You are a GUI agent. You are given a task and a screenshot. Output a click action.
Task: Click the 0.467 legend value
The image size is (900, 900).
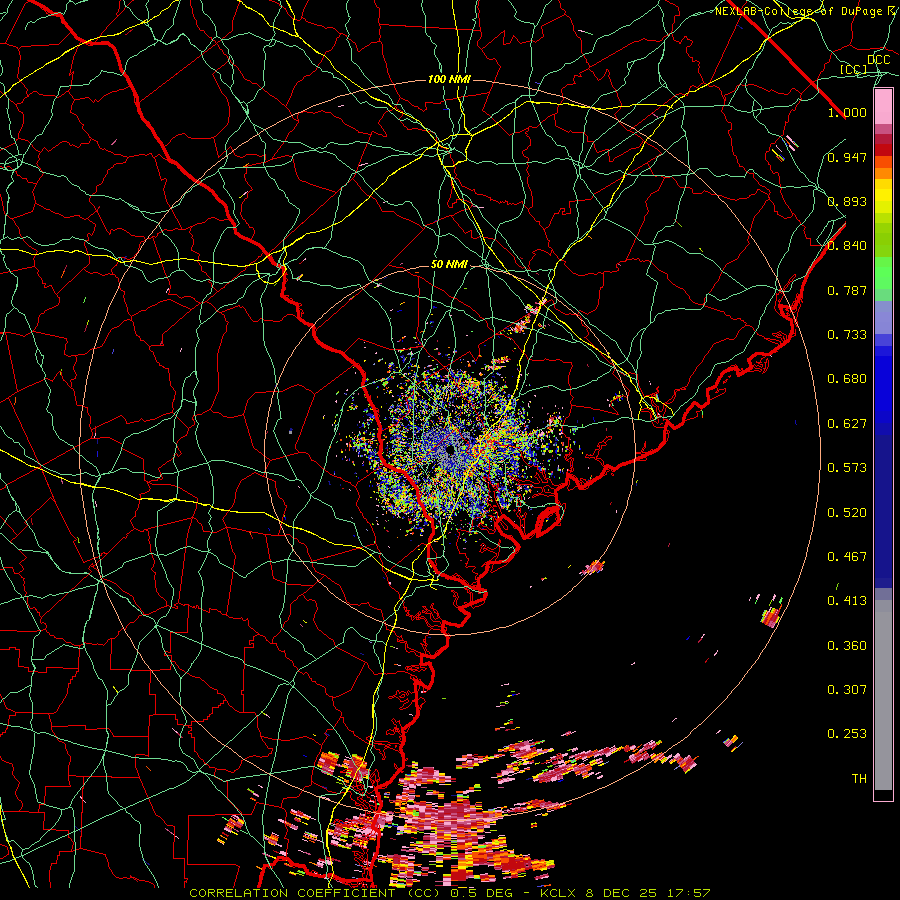coord(847,557)
